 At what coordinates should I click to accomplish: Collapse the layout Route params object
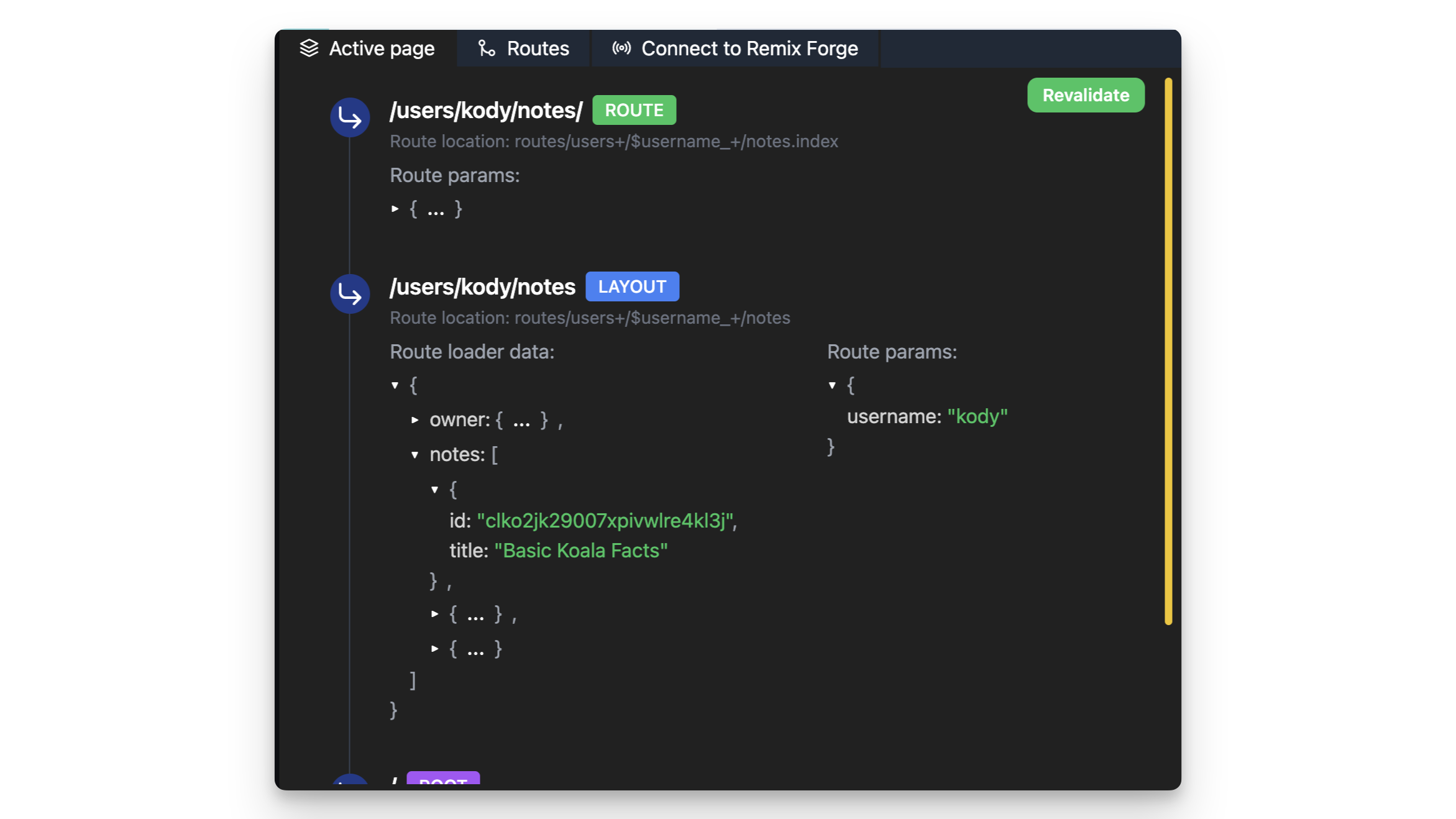coord(833,385)
